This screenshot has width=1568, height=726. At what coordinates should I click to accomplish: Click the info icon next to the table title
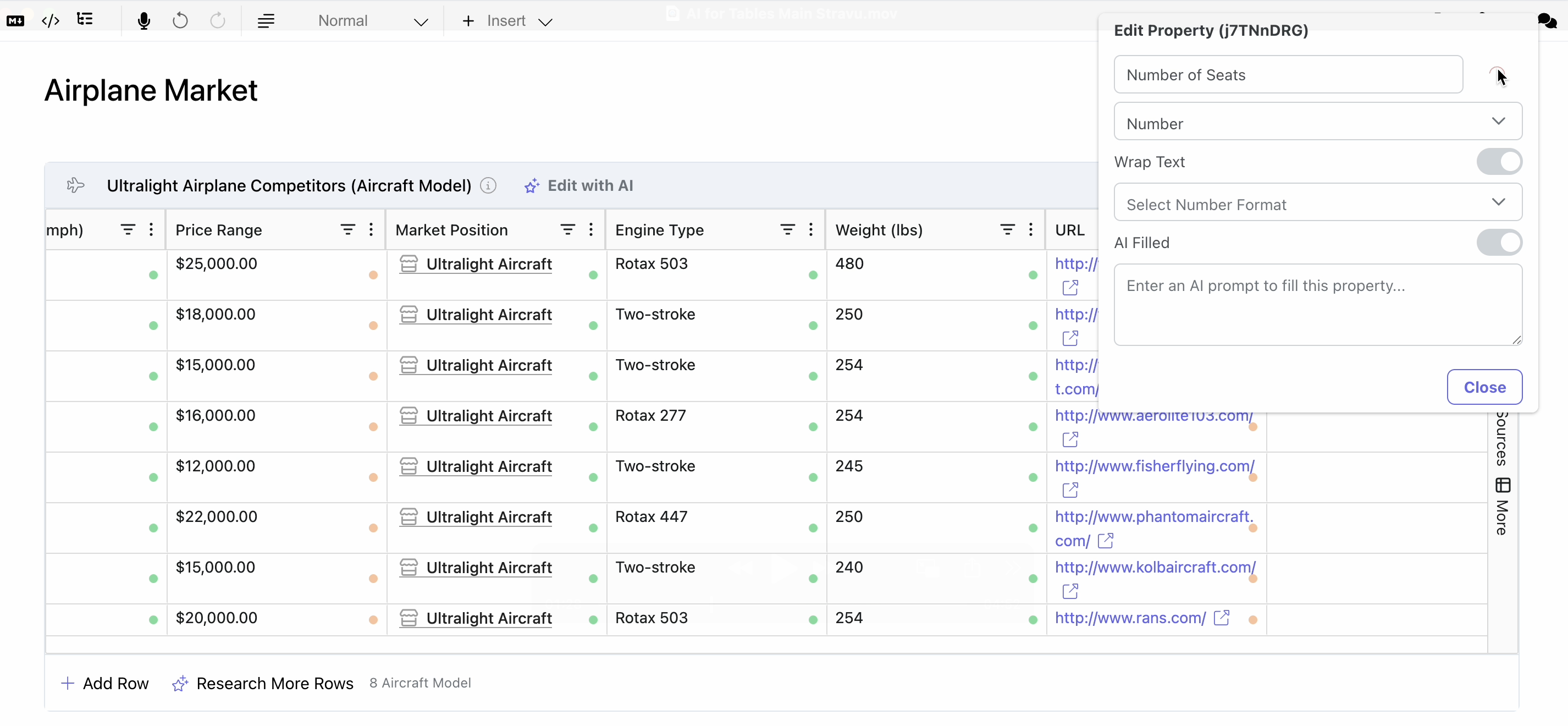pyautogui.click(x=488, y=186)
